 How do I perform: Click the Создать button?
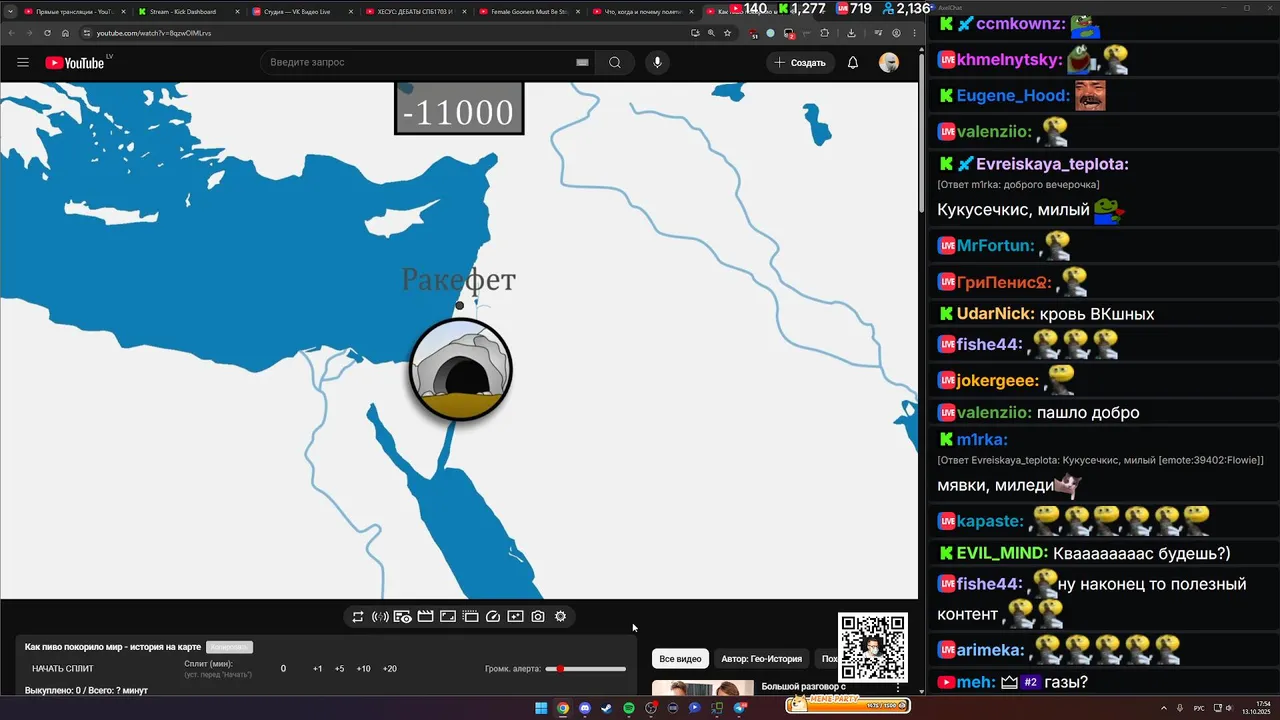tap(800, 62)
